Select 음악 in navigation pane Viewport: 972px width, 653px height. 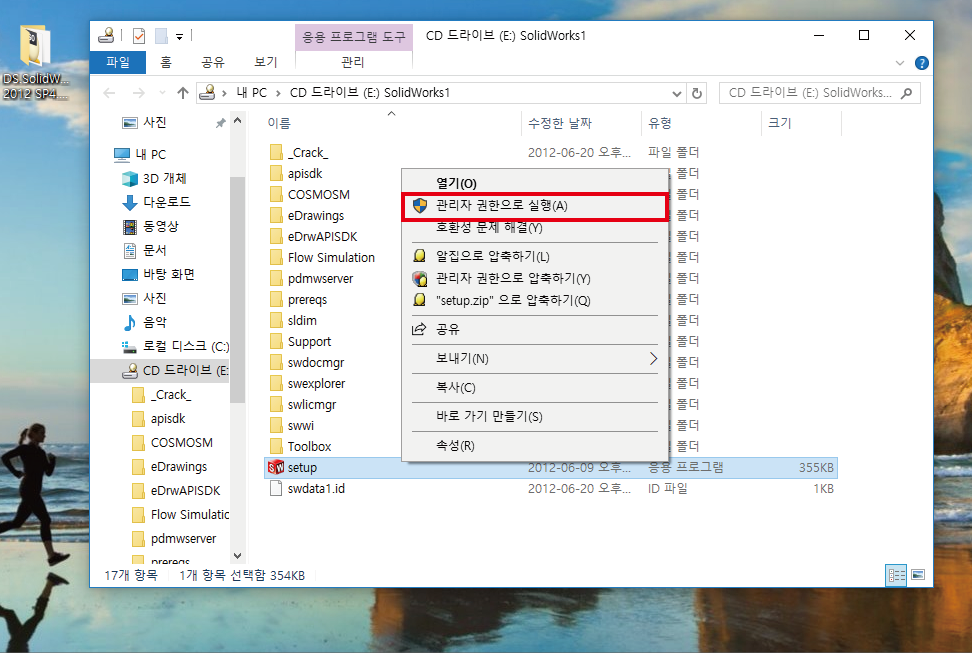[x=144, y=322]
